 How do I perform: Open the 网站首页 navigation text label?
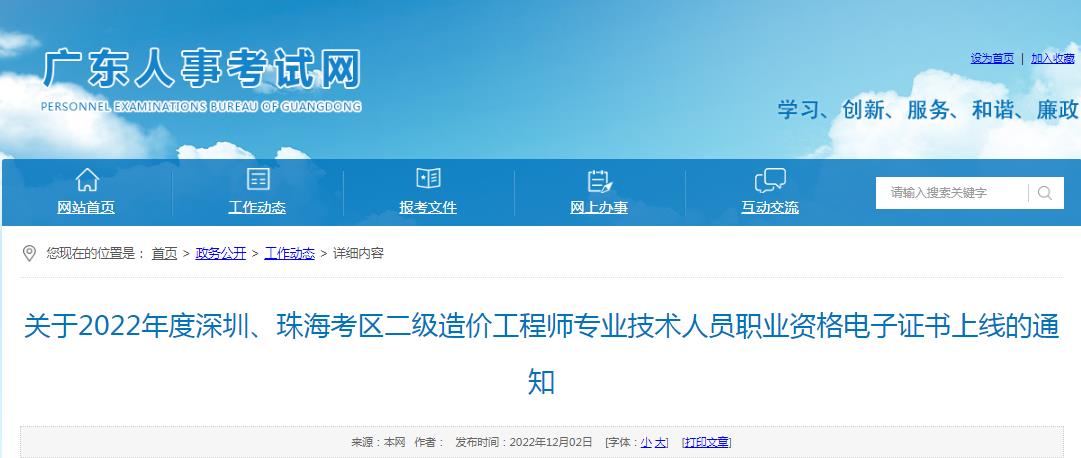pos(86,207)
